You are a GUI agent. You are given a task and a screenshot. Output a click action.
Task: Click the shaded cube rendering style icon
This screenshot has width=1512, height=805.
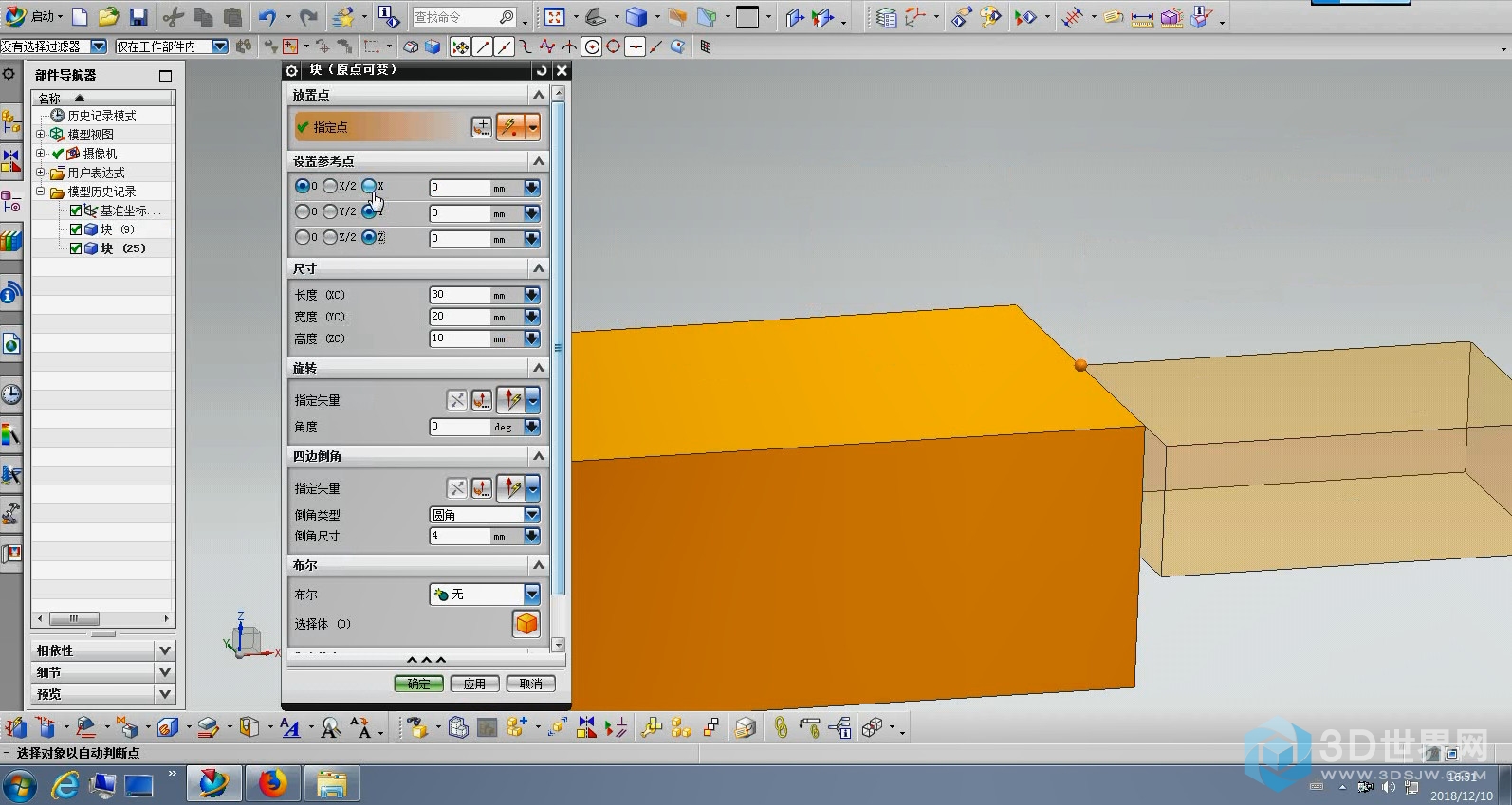click(x=636, y=17)
